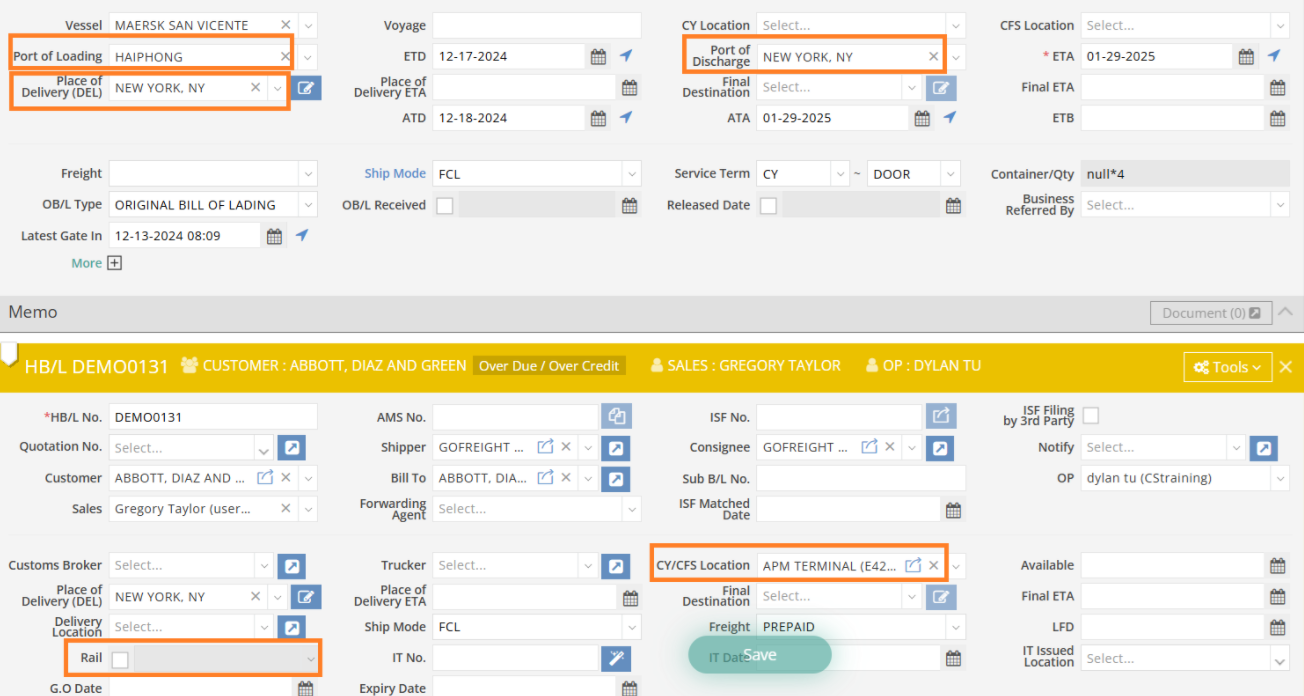
Task: Click the Save button
Action: pyautogui.click(x=759, y=655)
